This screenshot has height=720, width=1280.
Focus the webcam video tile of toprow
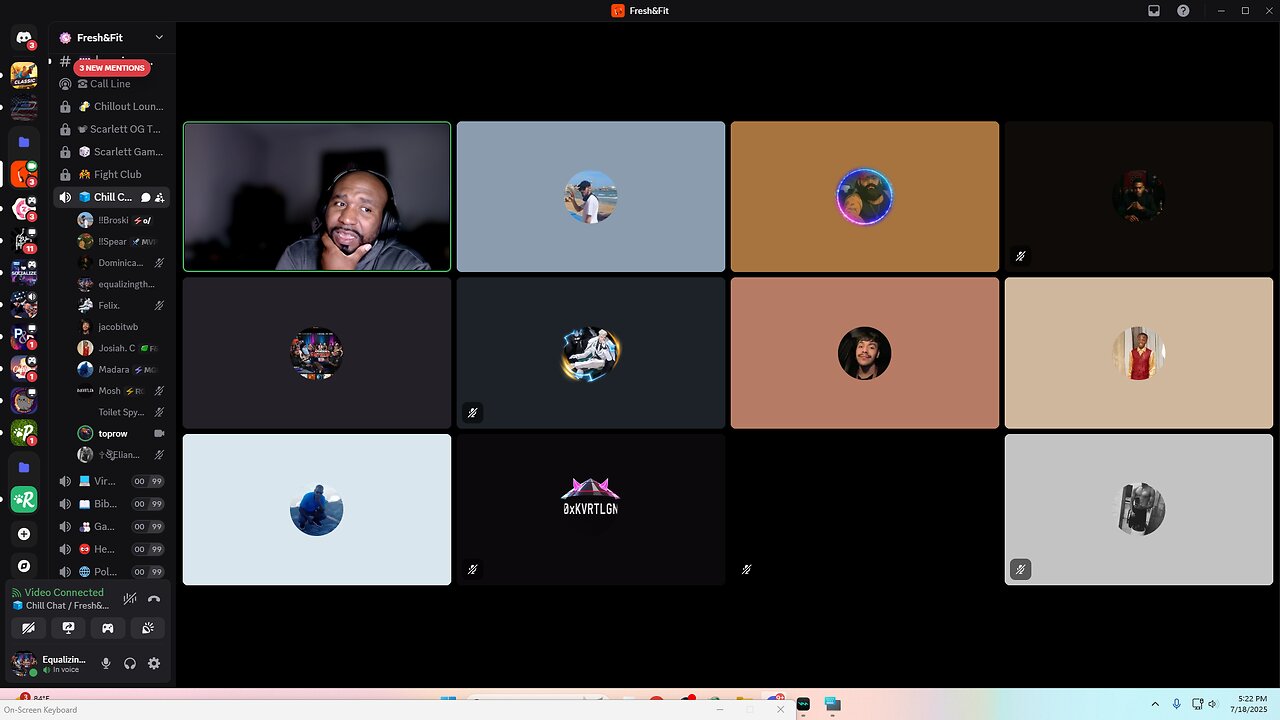coord(317,197)
